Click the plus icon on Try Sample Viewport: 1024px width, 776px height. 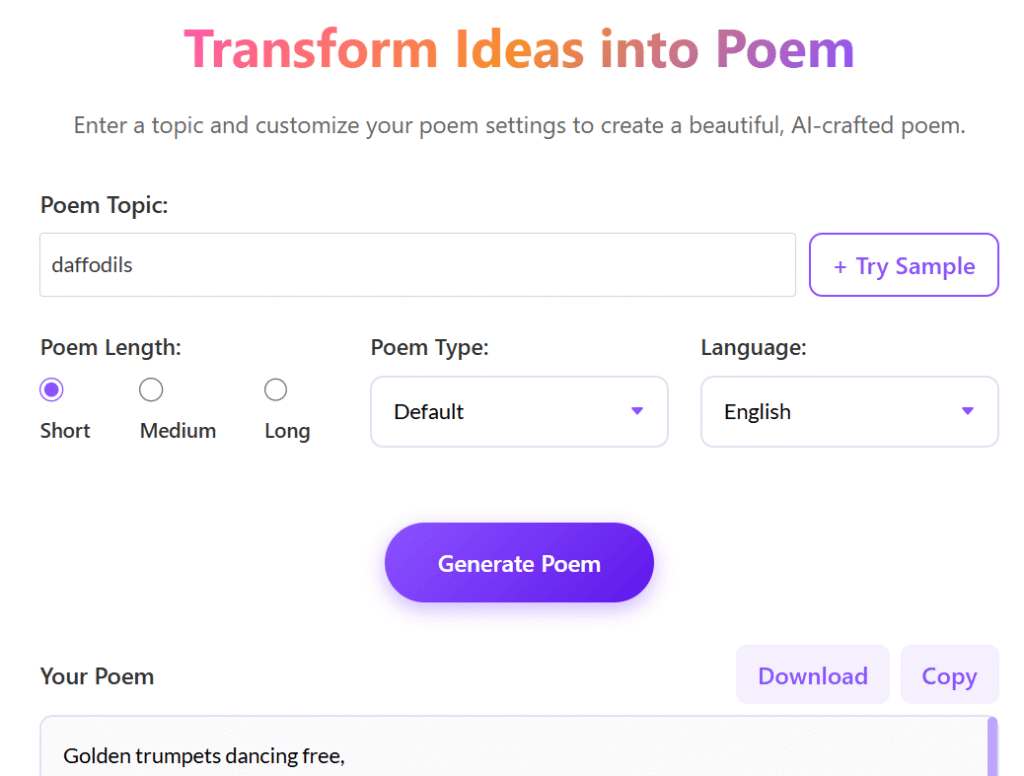coord(840,267)
